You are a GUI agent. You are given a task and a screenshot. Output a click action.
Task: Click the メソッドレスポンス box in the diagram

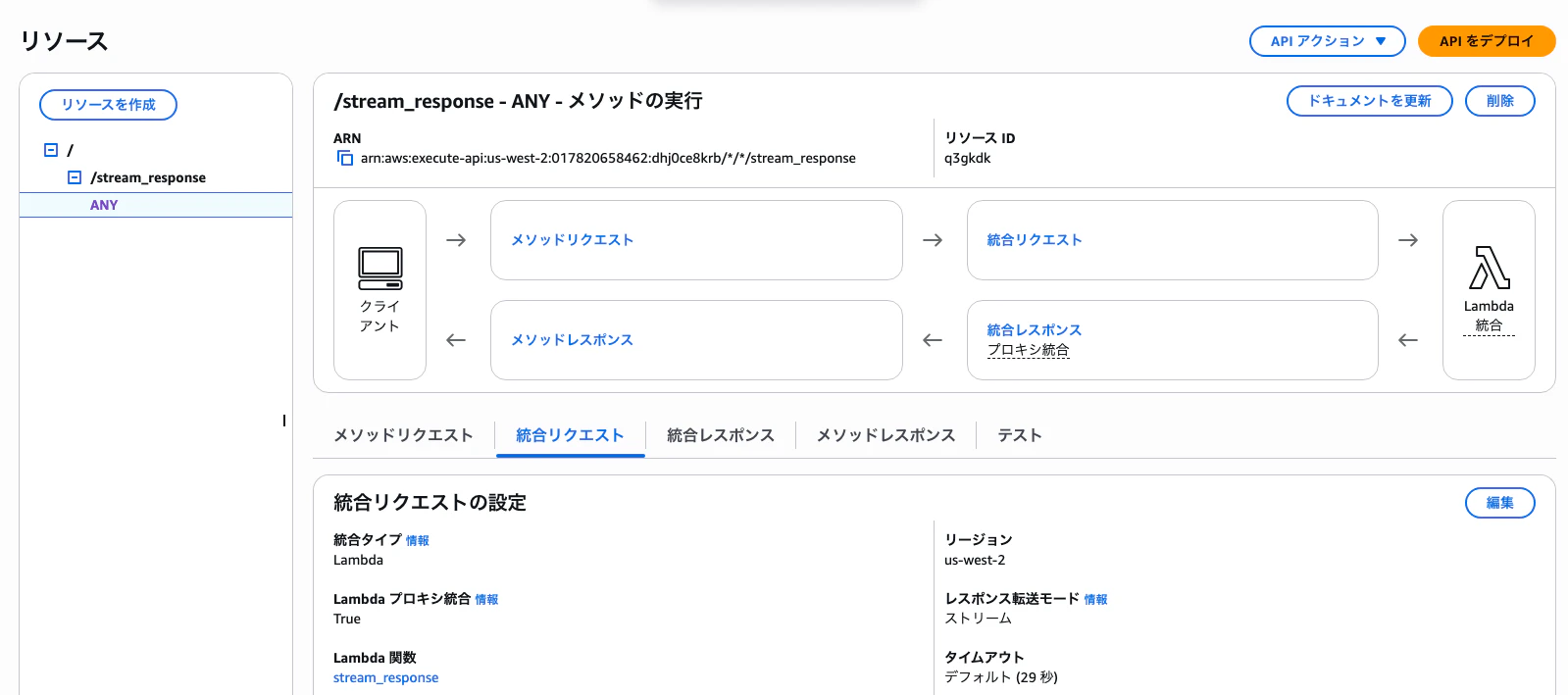(695, 340)
